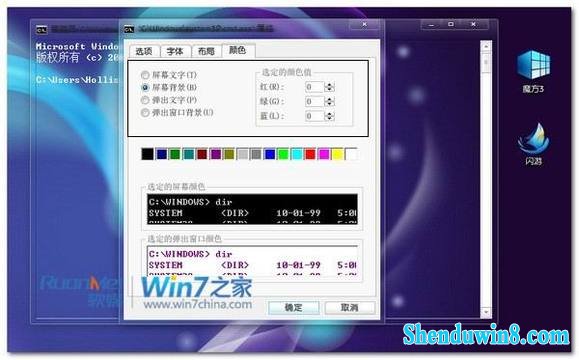Viewport: 579px width, 360px height.
Task: Choose 弹出文字(P) radio option
Action: click(x=145, y=100)
